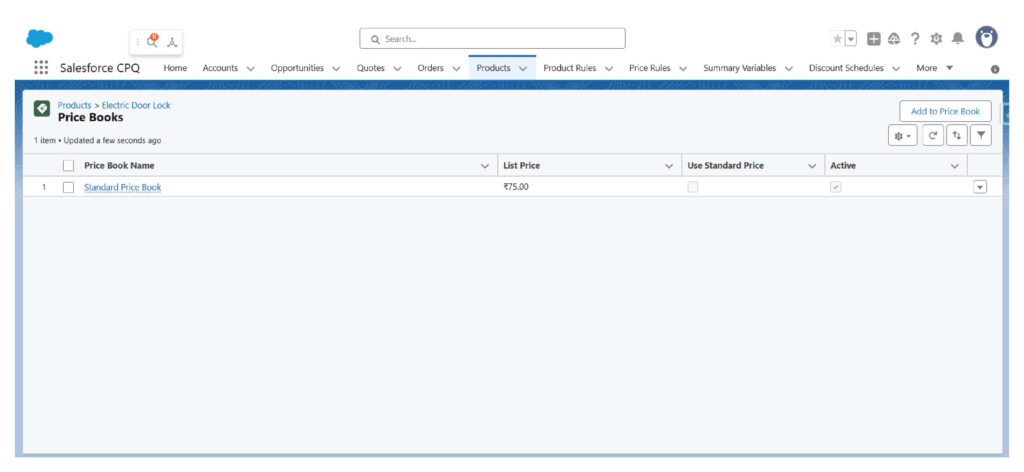Click Use Standard Price checkbox in row

(x=693, y=187)
